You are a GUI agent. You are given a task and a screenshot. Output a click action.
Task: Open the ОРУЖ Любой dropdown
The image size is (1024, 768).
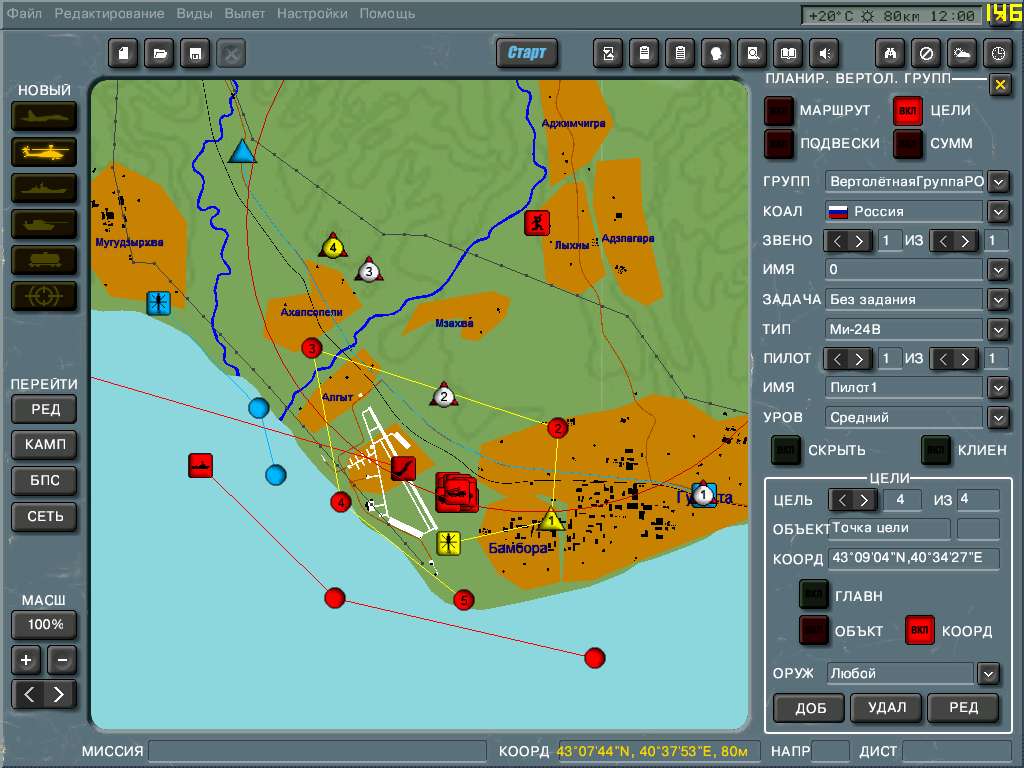(989, 673)
